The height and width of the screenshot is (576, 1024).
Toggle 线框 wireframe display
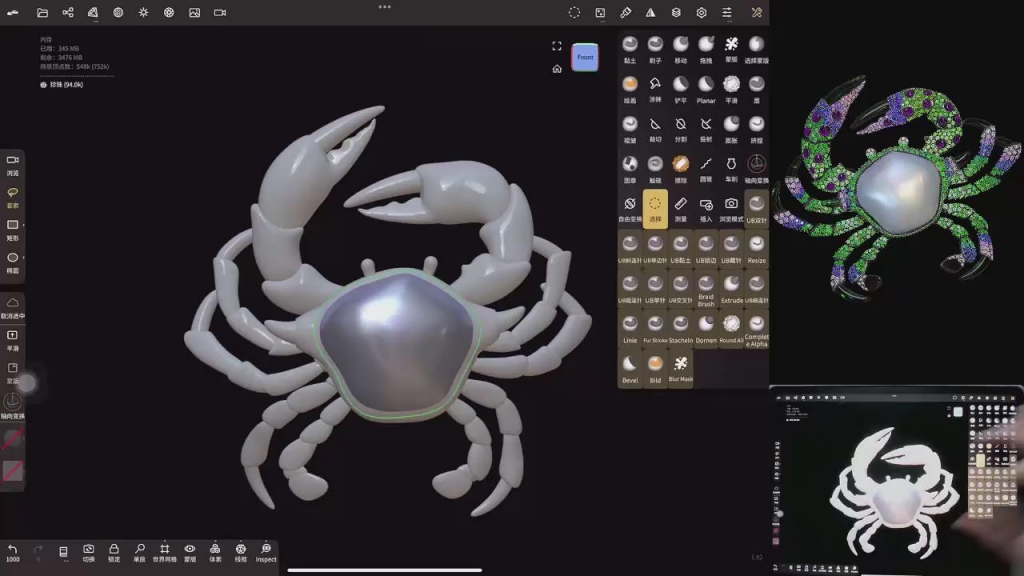pos(240,552)
